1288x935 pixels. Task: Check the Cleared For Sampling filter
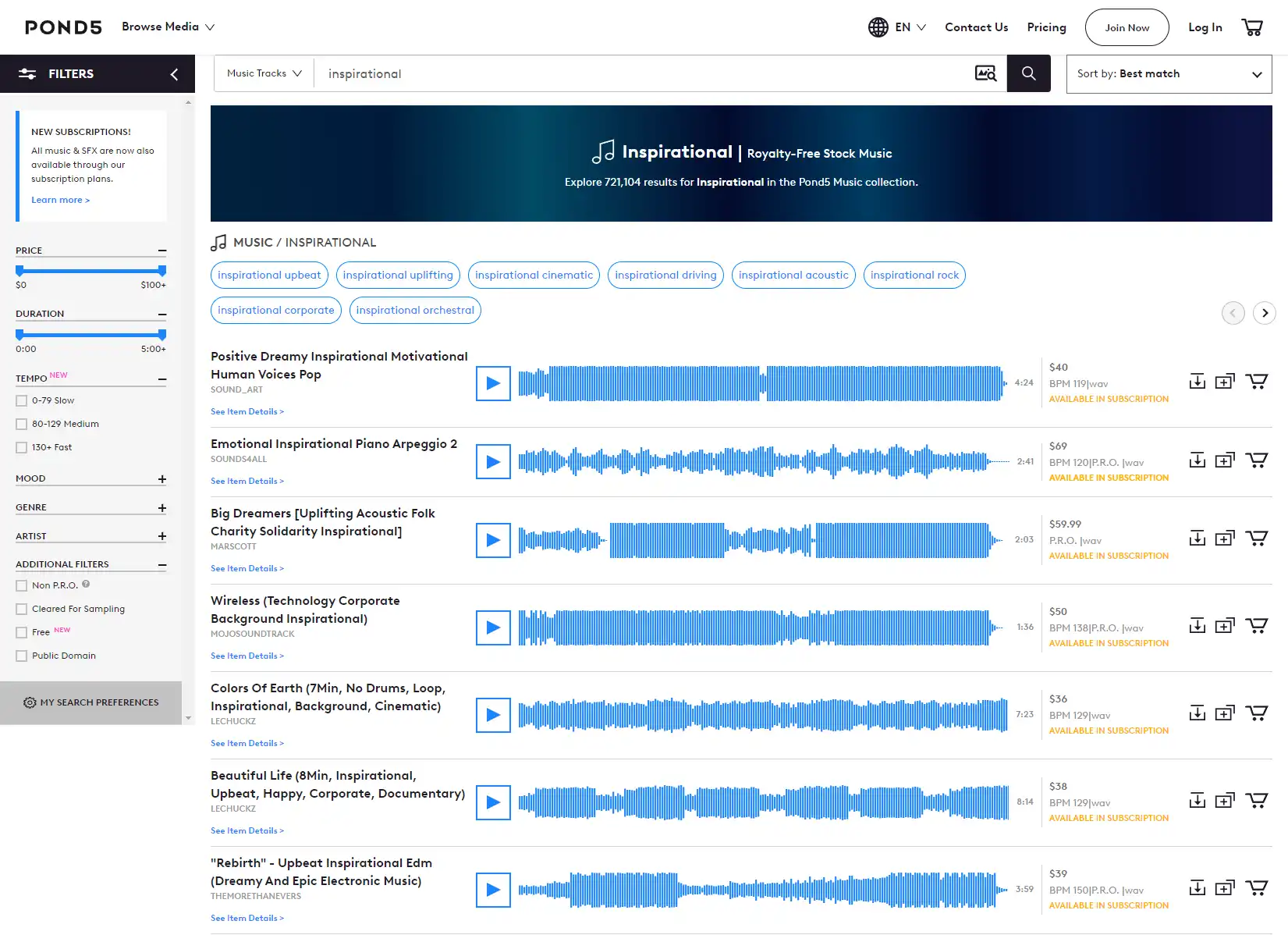tap(22, 610)
